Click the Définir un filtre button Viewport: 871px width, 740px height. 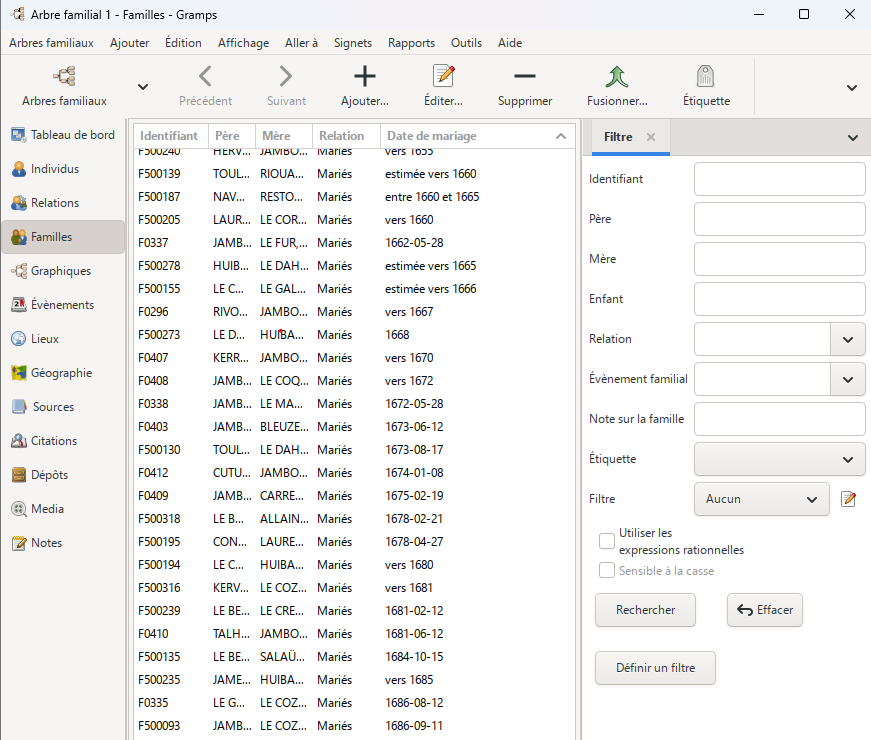tap(655, 668)
